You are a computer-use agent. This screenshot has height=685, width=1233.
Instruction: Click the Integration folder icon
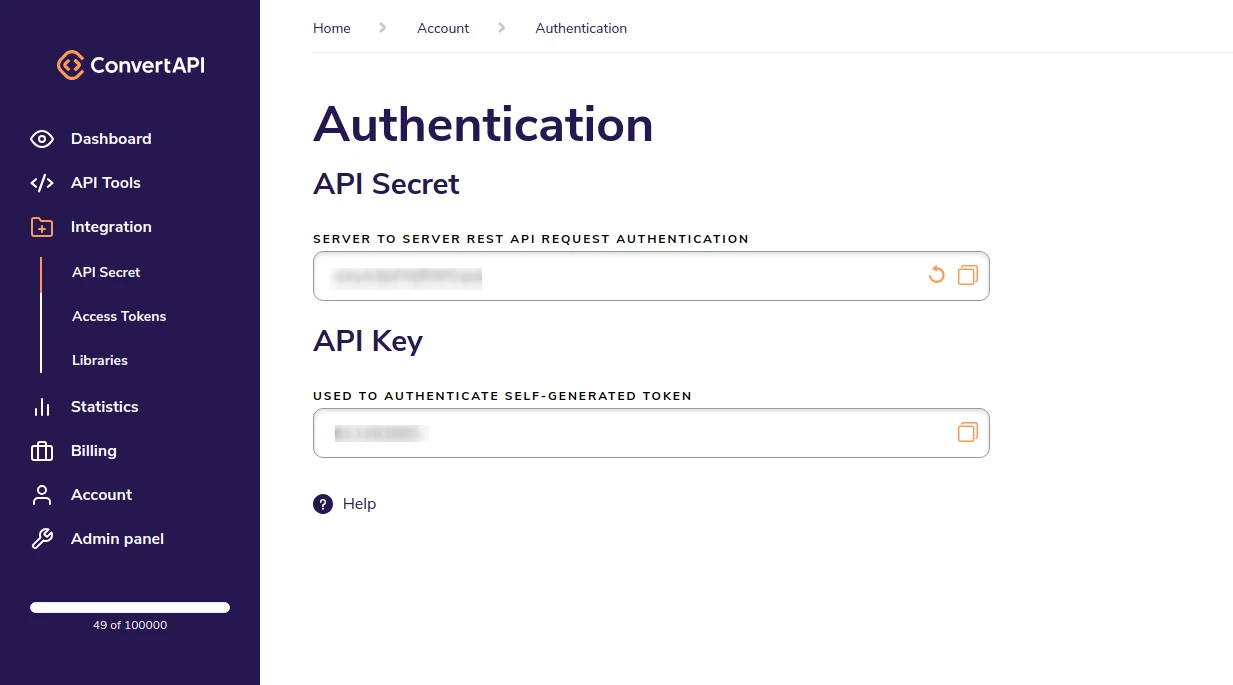(x=42, y=227)
